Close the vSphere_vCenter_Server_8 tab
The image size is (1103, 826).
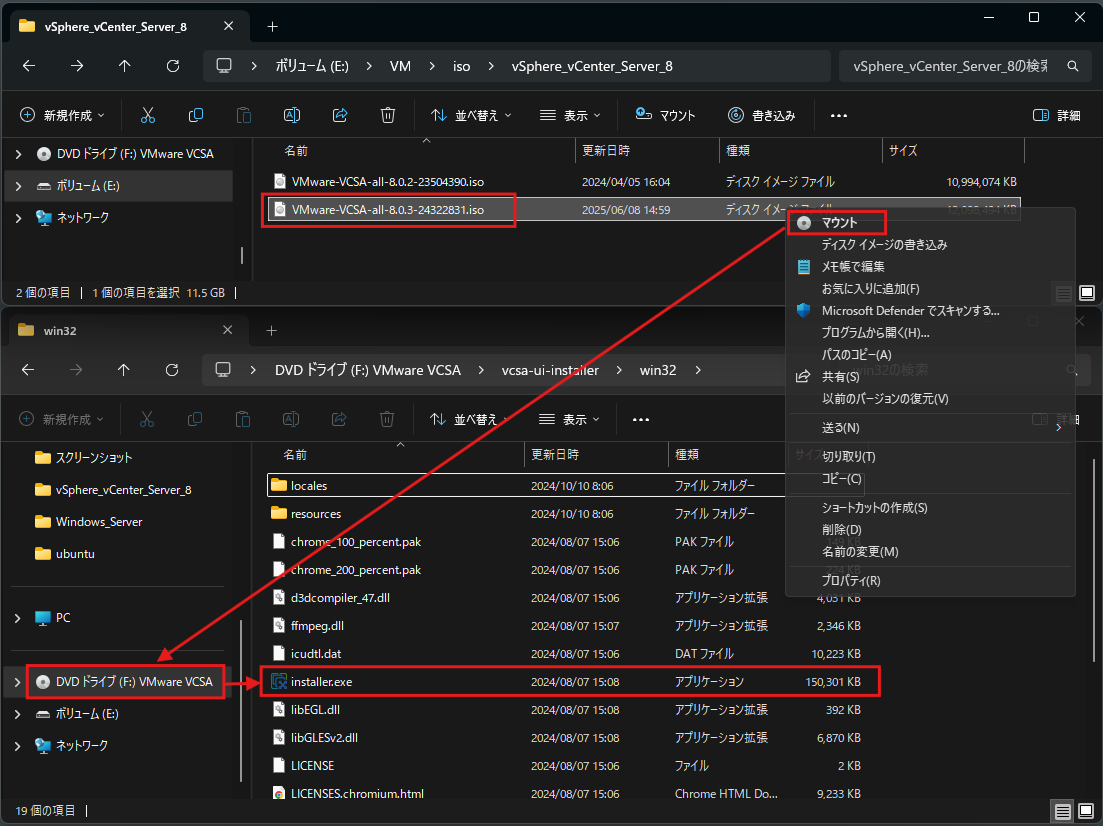[229, 26]
